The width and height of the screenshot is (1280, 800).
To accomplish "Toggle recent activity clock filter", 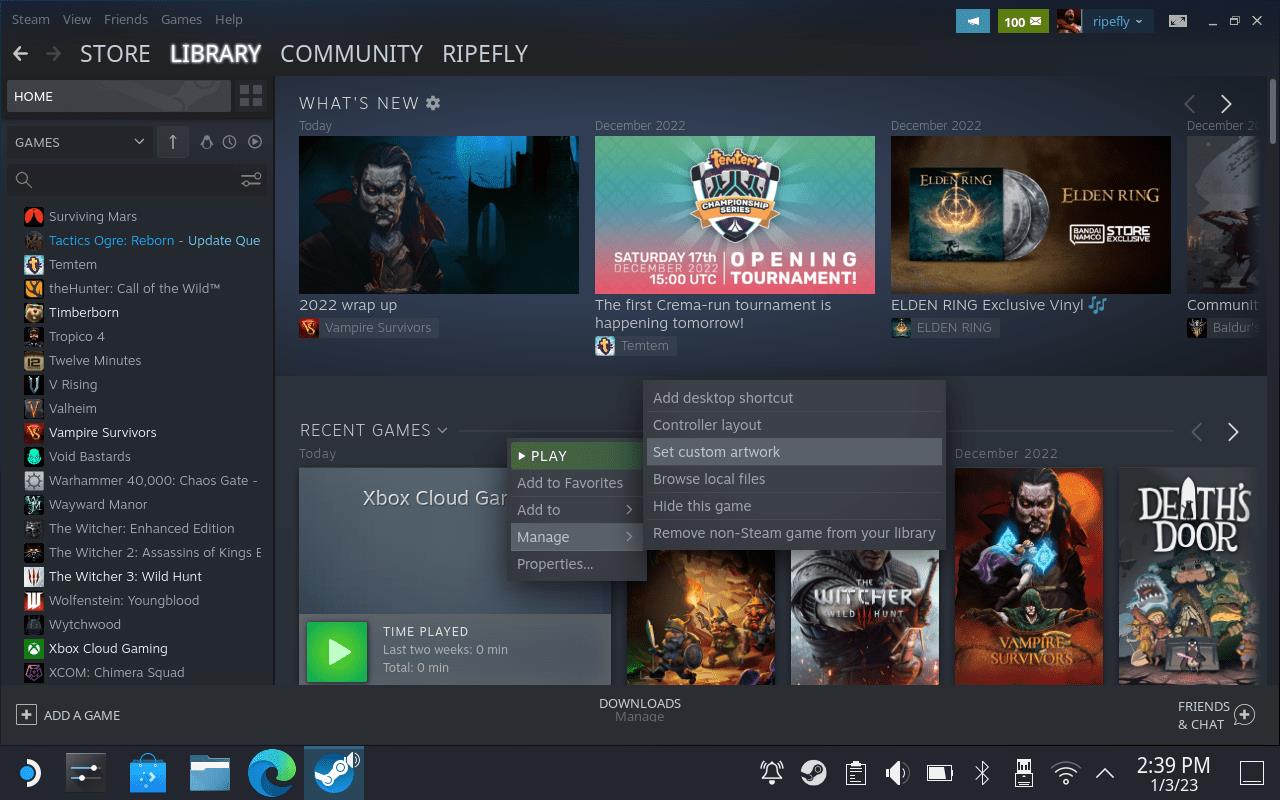I will [x=230, y=142].
